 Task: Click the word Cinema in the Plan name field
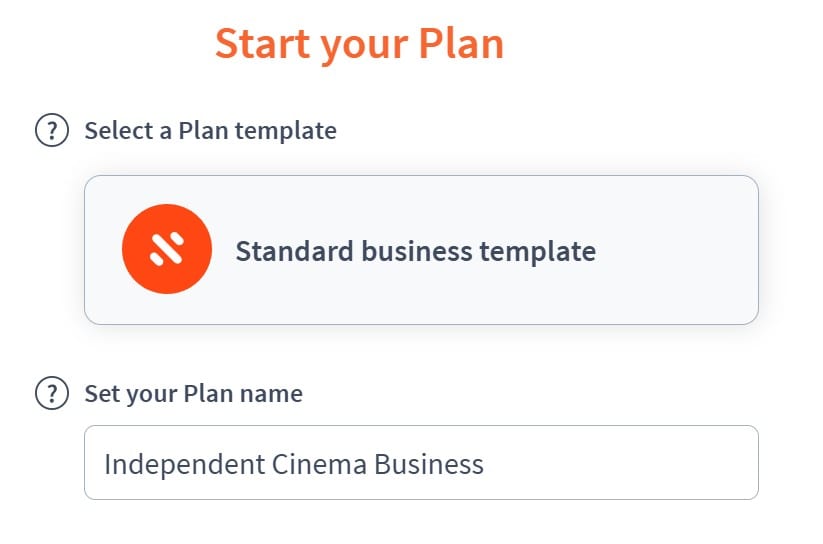click(319, 464)
